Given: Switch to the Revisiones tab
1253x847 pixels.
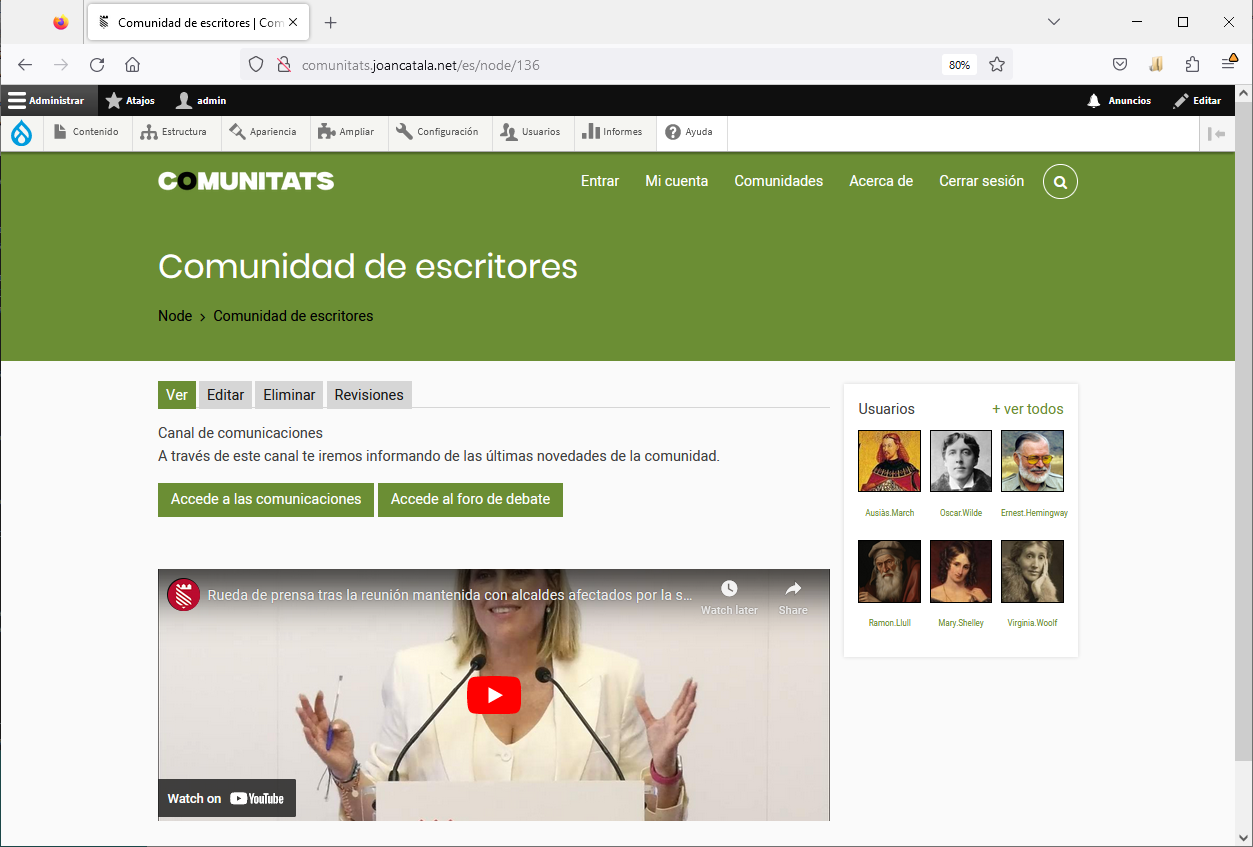Looking at the screenshot, I should (x=369, y=395).
